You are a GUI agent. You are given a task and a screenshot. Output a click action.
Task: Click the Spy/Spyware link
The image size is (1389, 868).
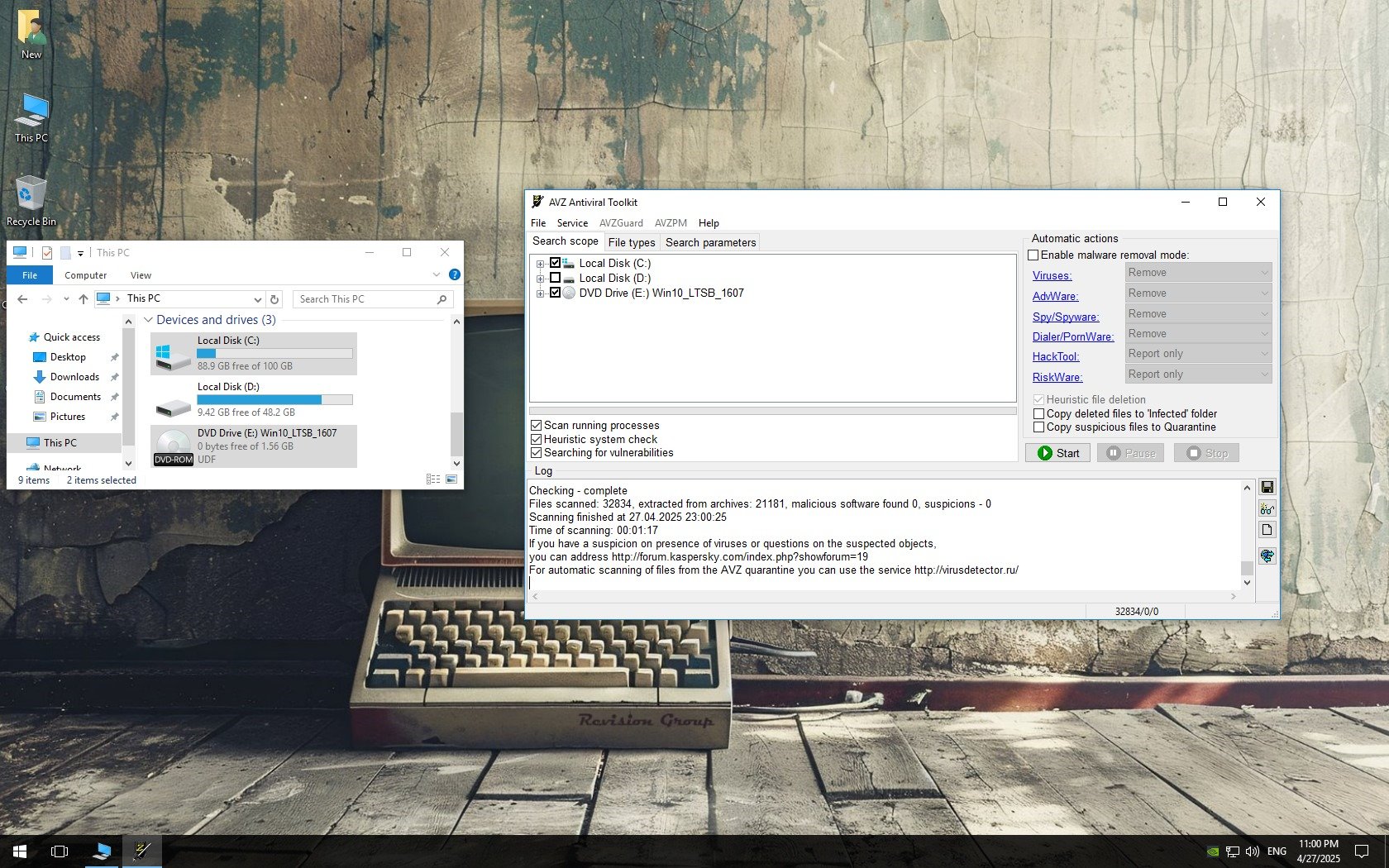click(1065, 317)
